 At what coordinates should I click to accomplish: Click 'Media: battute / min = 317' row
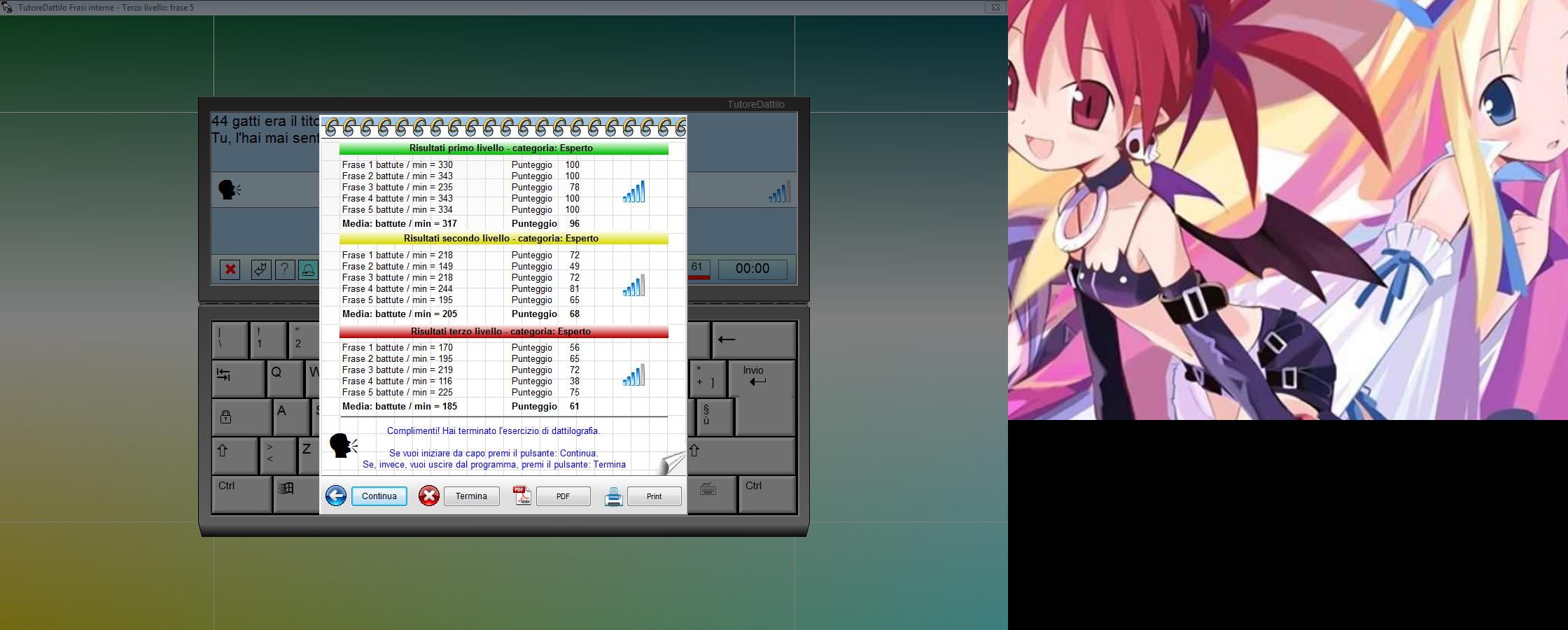(462, 224)
